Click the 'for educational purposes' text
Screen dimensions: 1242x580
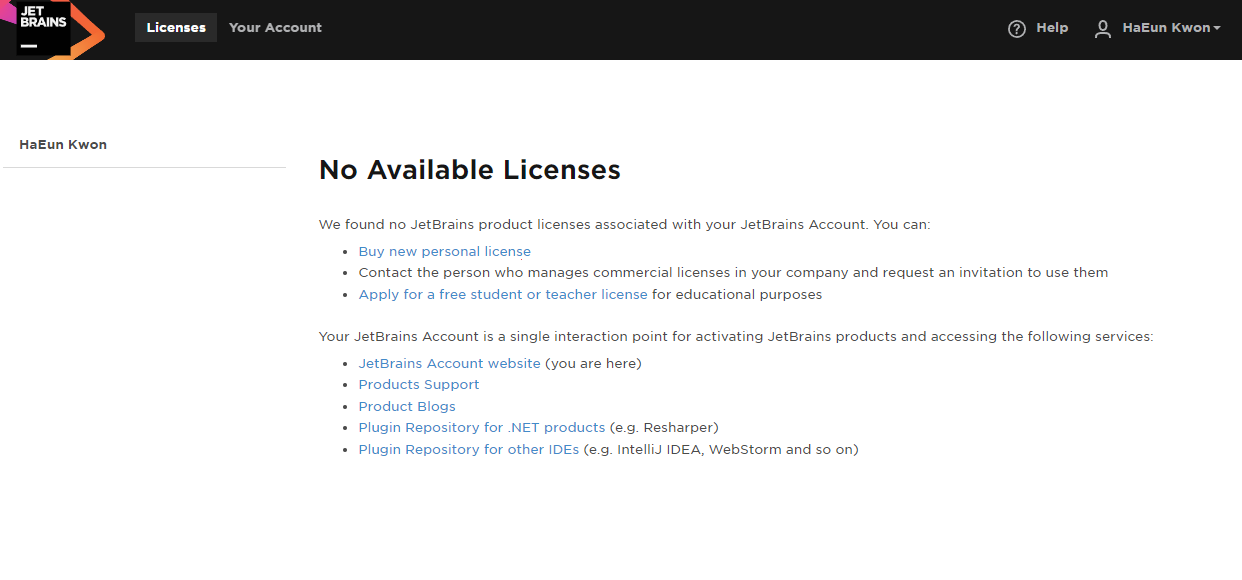point(737,295)
